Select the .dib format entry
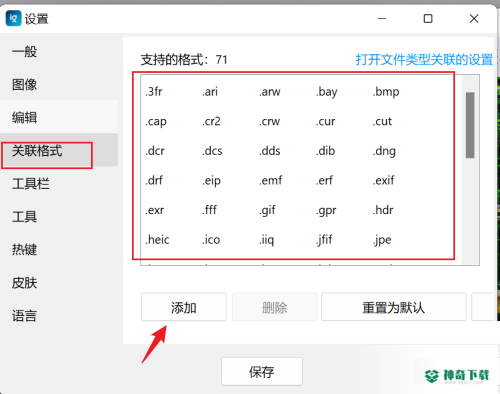500x394 pixels. 325,151
